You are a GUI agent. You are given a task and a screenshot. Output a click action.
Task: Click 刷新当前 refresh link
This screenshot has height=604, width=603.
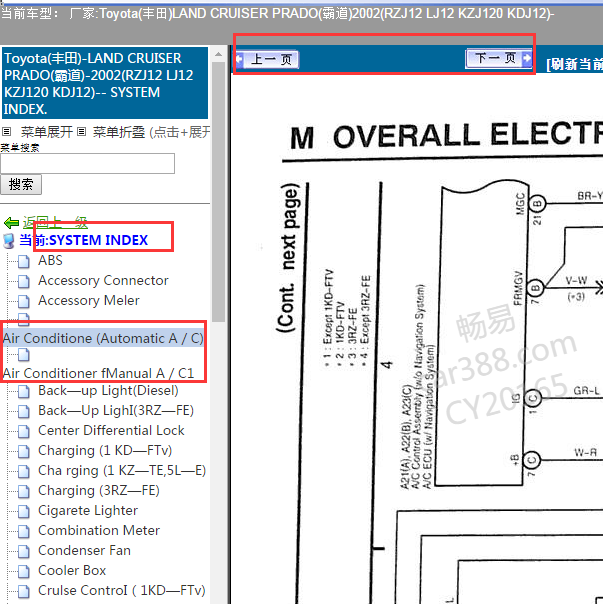coord(574,64)
